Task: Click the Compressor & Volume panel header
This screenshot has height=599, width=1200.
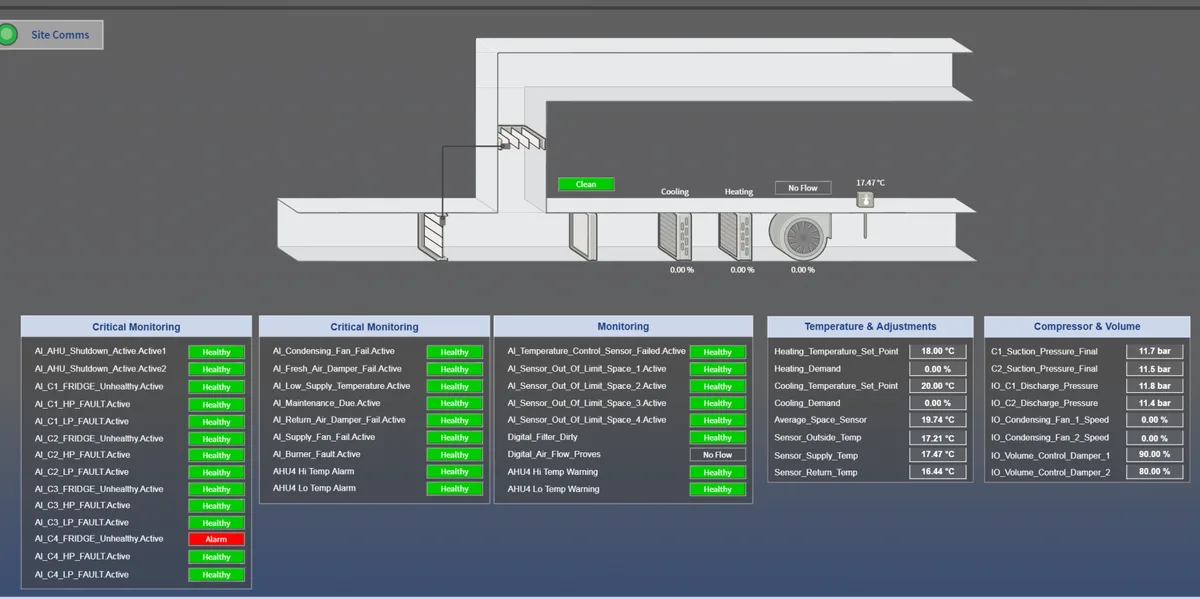Action: [1087, 327]
